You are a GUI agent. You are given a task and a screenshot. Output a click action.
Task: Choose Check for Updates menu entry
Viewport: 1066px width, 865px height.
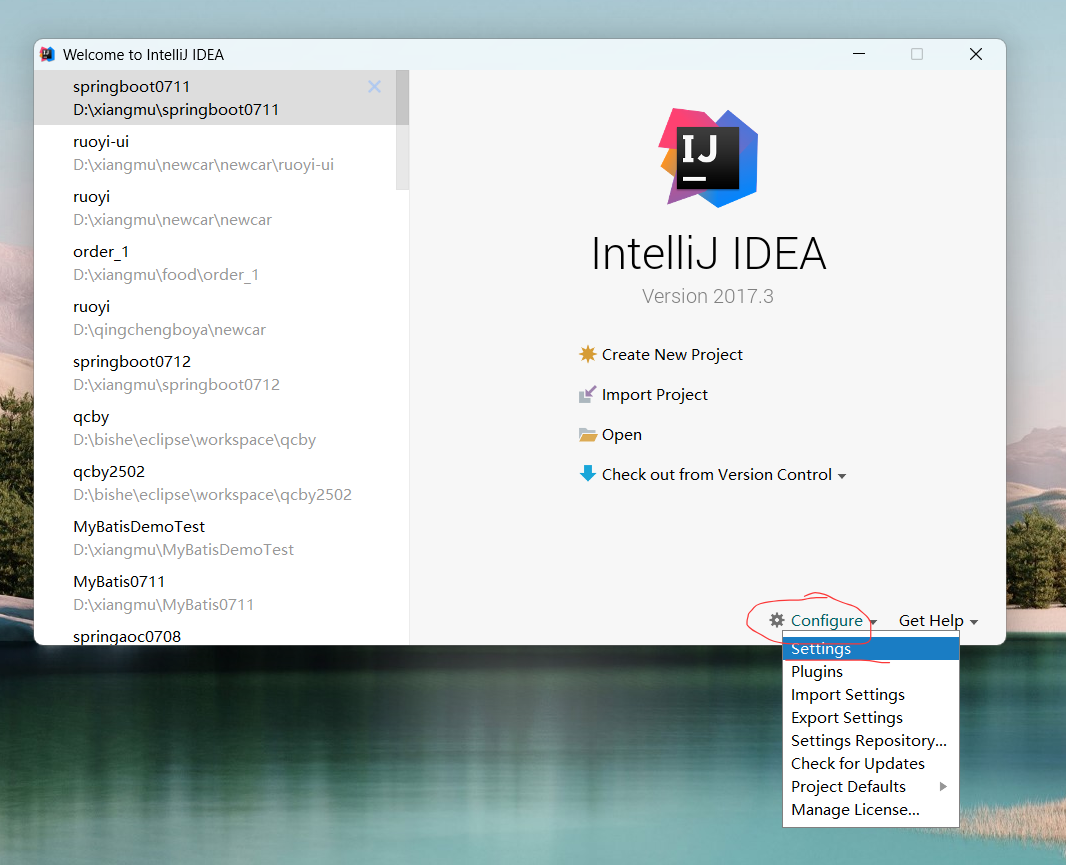871,764
